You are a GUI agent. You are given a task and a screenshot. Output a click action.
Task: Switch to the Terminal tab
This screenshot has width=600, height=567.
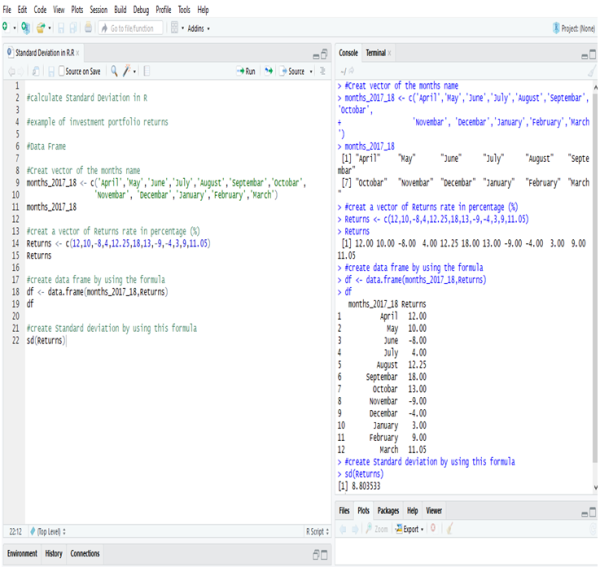[377, 51]
